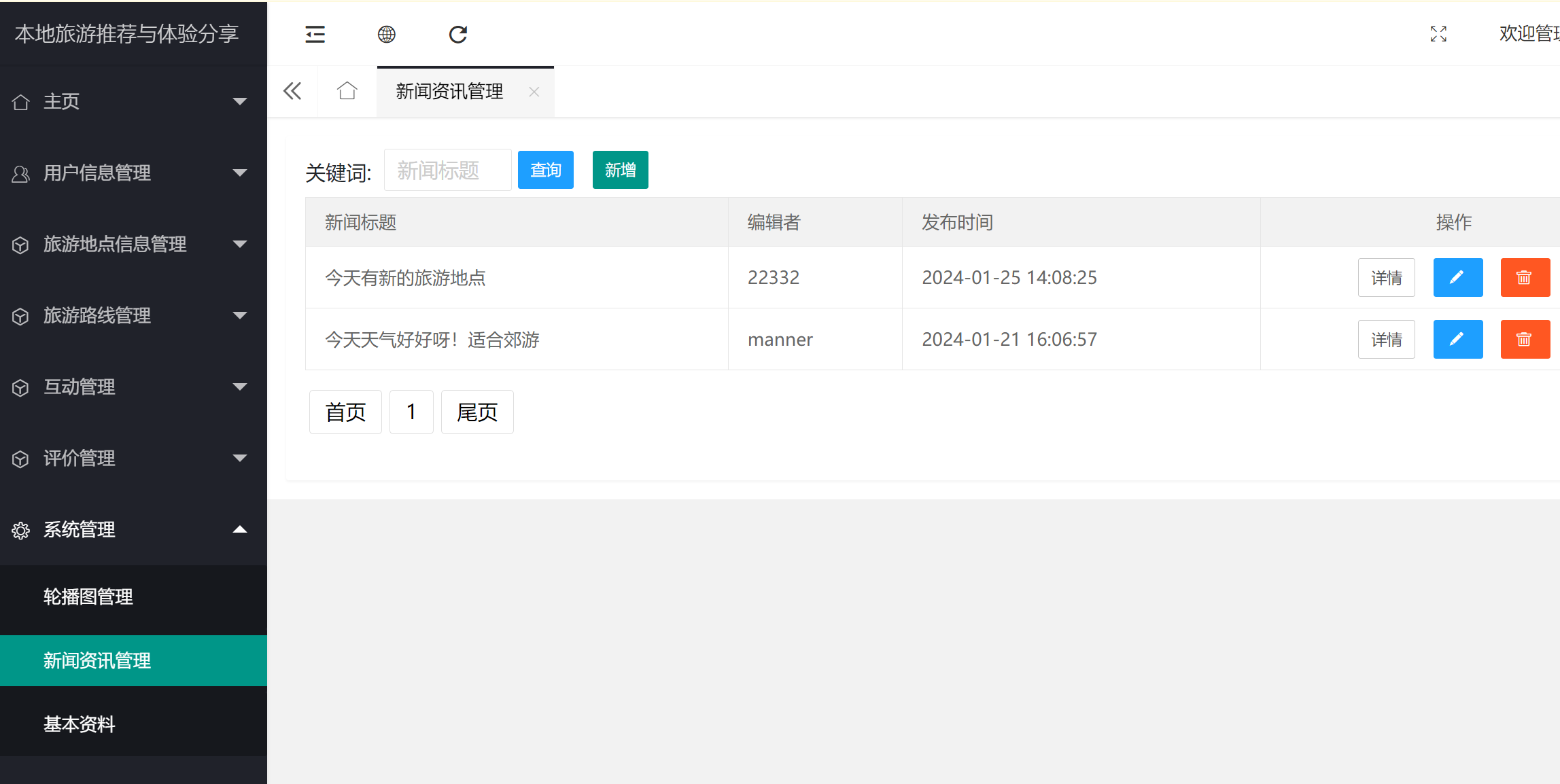Image resolution: width=1560 pixels, height=784 pixels.
Task: Open 基本资料 from the sidebar
Action: [x=79, y=724]
